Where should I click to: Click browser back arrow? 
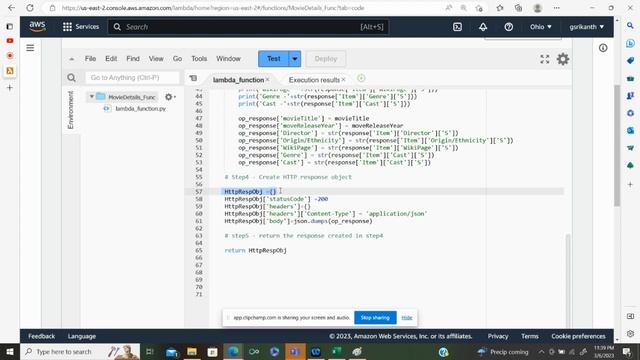tap(11, 8)
